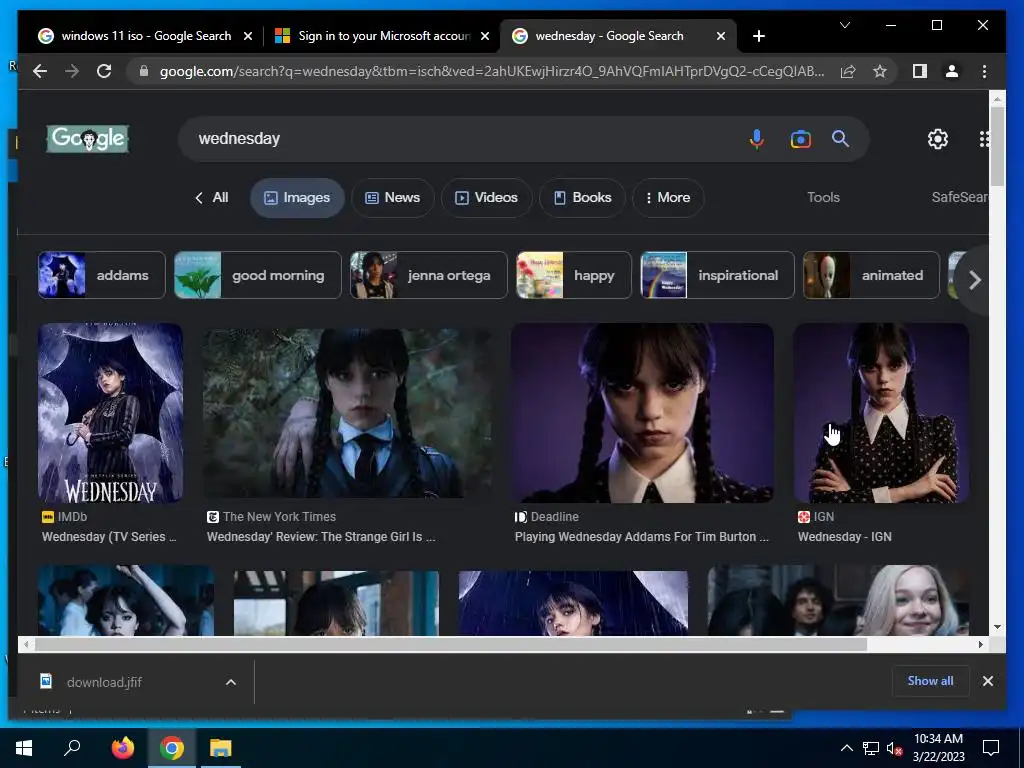Open a new tab with plus button
Image resolution: width=1024 pixels, height=768 pixels.
point(758,36)
